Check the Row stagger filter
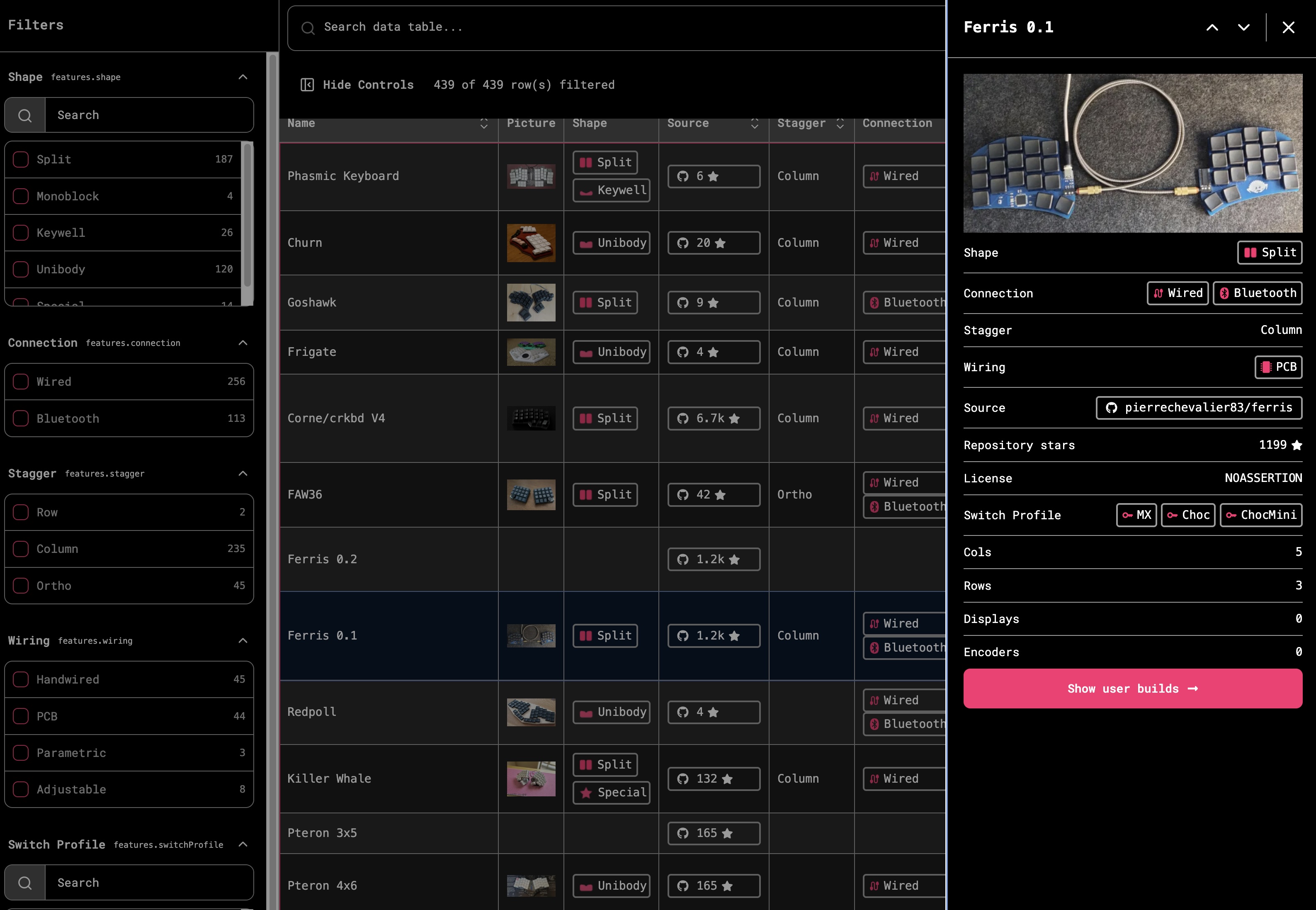The width and height of the screenshot is (1316, 910). tap(21, 512)
